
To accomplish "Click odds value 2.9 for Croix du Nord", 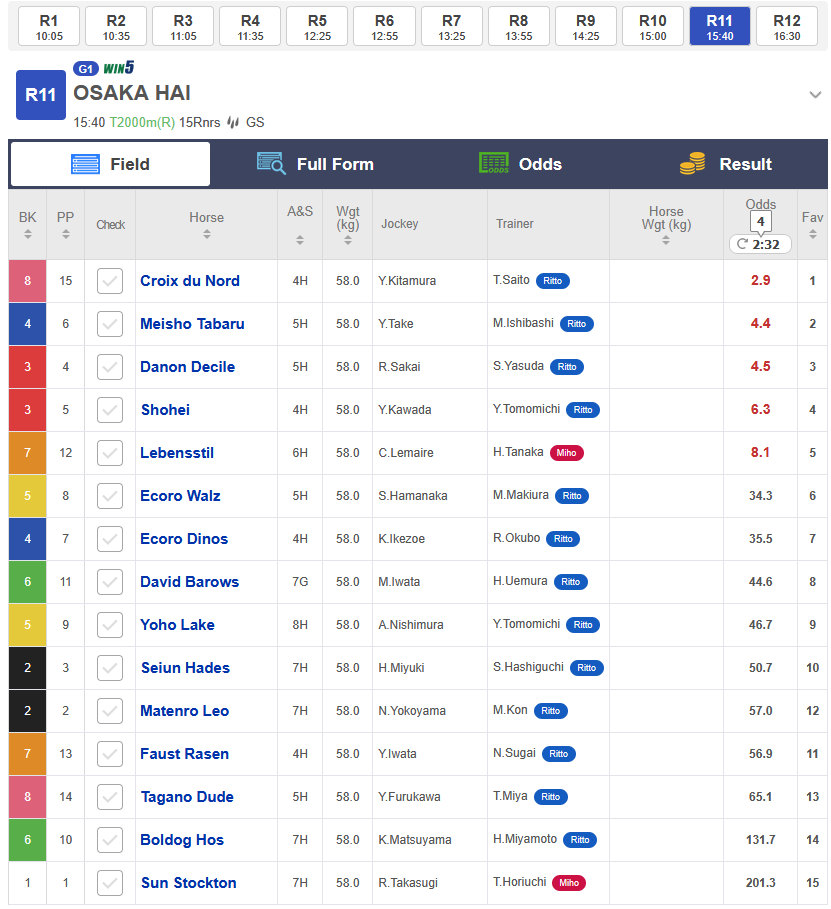I will pyautogui.click(x=760, y=281).
